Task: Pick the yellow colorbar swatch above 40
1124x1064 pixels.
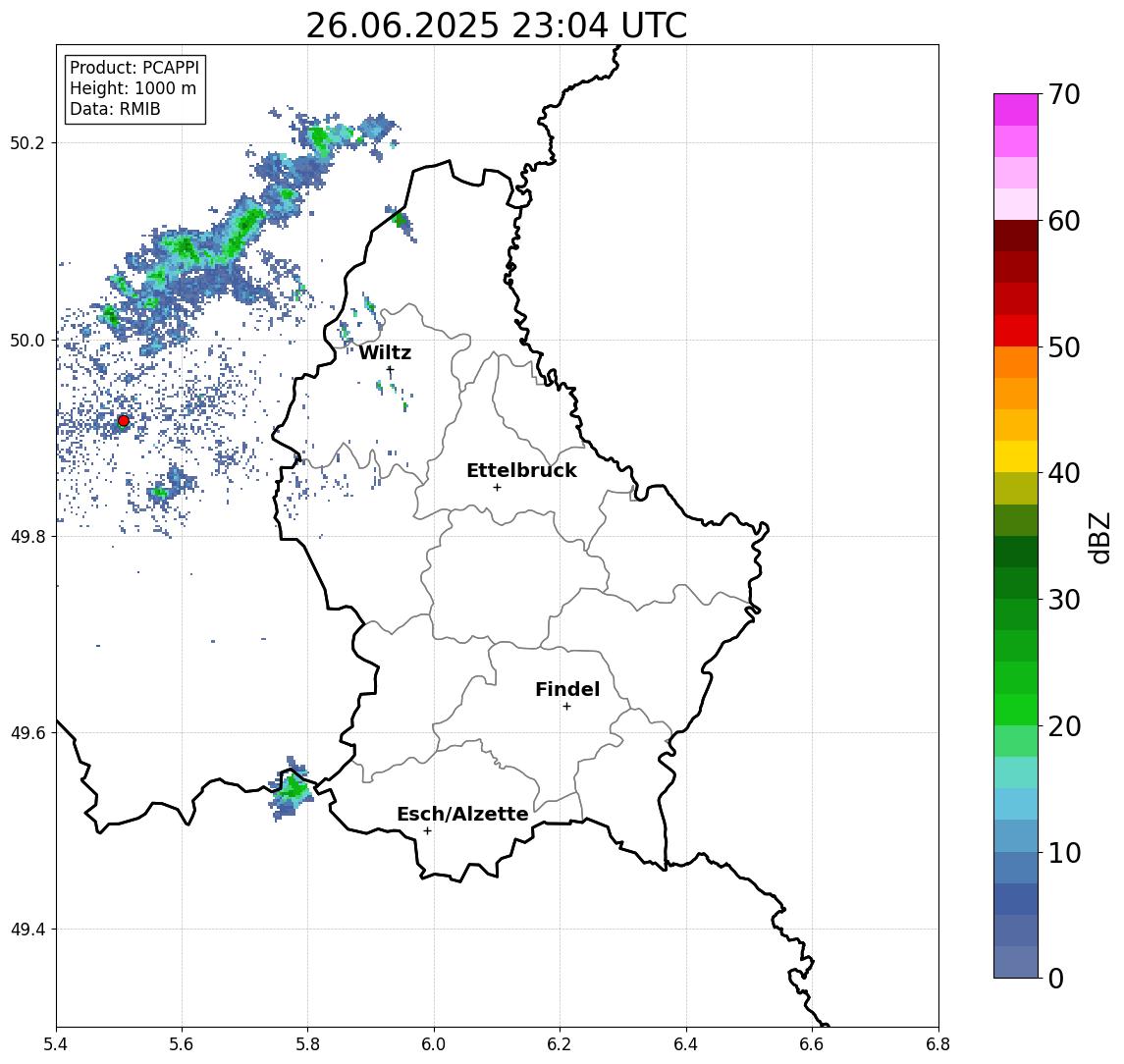Action: pyautogui.click(x=1016, y=456)
